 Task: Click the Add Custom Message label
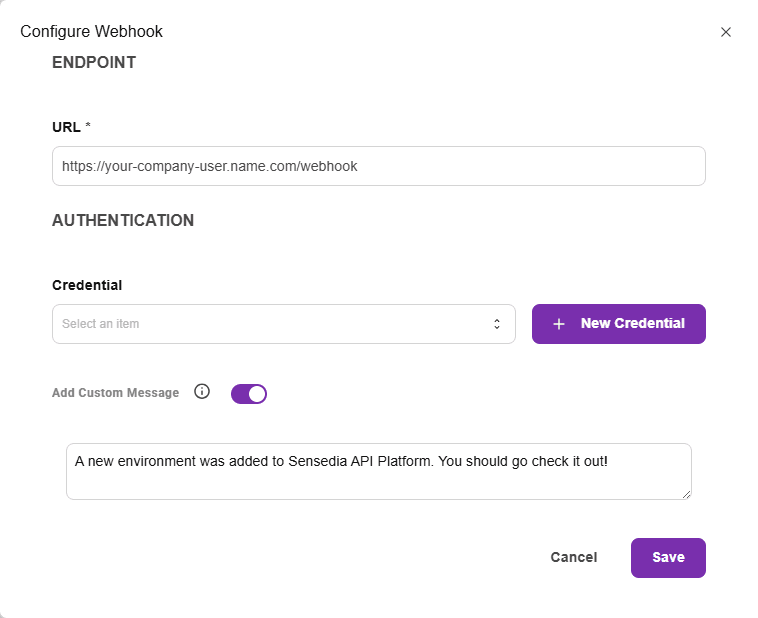(116, 393)
